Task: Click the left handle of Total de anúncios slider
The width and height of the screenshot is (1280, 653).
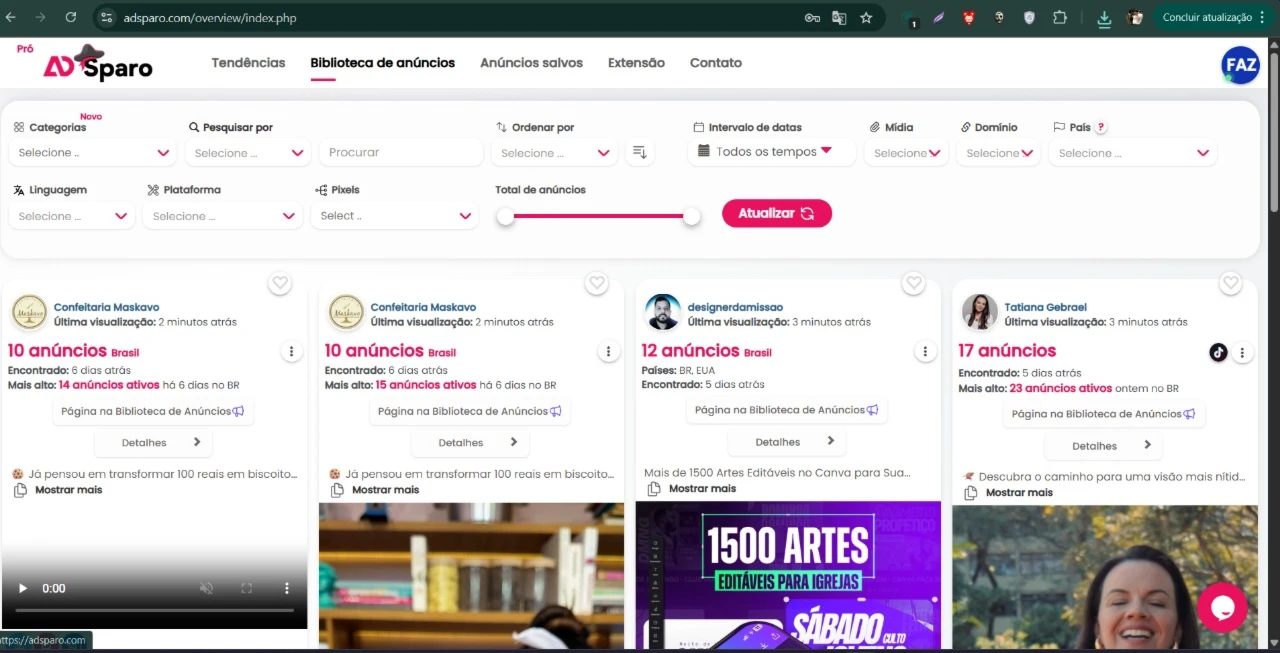Action: pyautogui.click(x=506, y=216)
